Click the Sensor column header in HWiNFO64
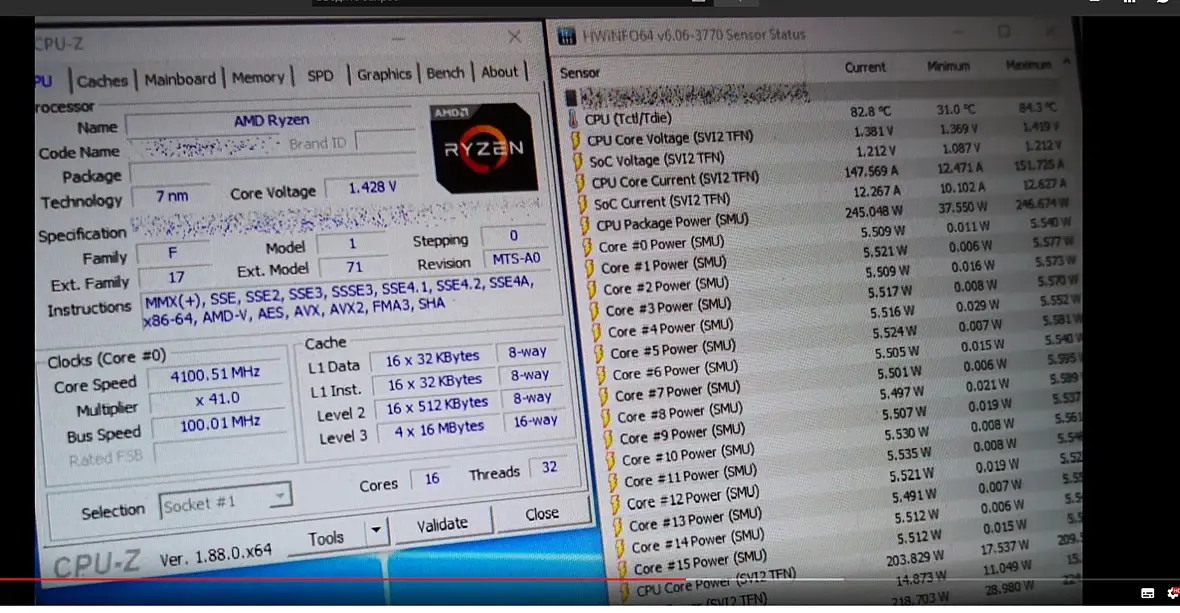1180x613 pixels. pos(579,73)
